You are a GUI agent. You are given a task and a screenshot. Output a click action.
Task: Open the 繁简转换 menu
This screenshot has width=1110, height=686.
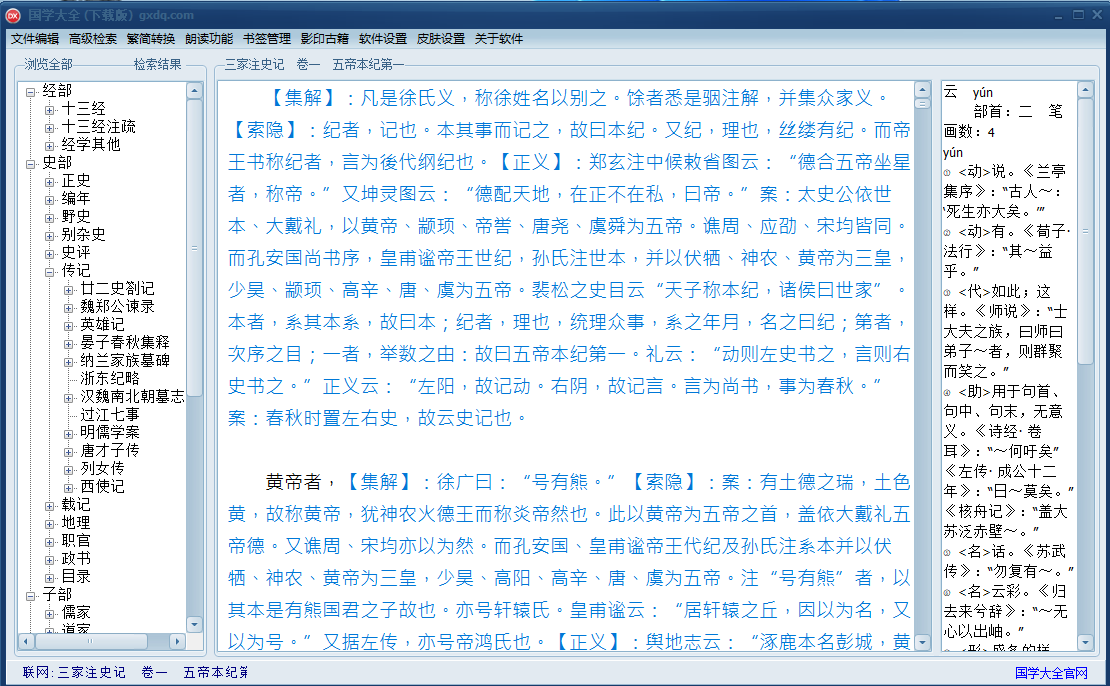[151, 39]
